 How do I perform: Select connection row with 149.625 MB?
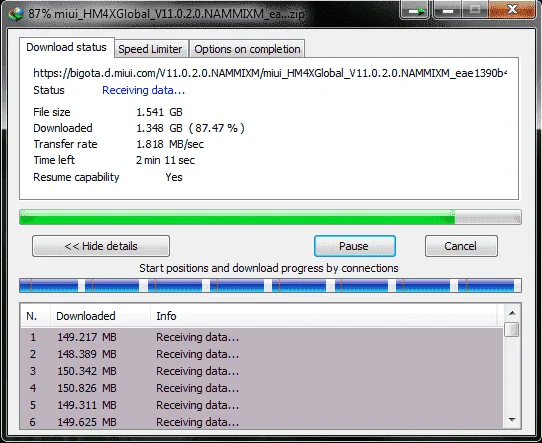(262, 422)
